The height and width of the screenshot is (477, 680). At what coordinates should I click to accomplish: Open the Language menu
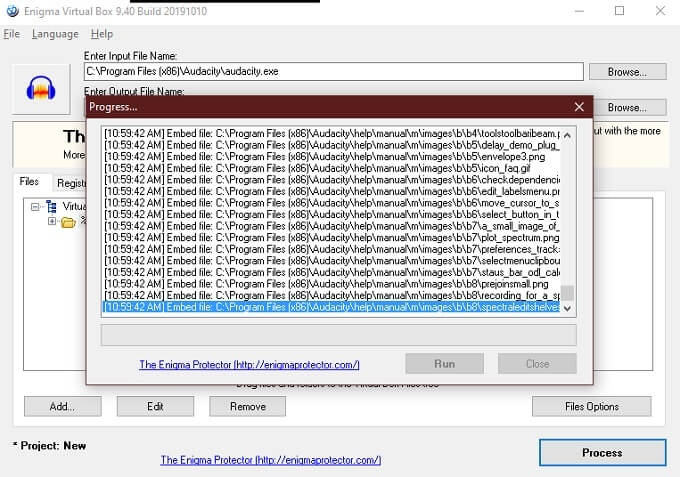(55, 34)
